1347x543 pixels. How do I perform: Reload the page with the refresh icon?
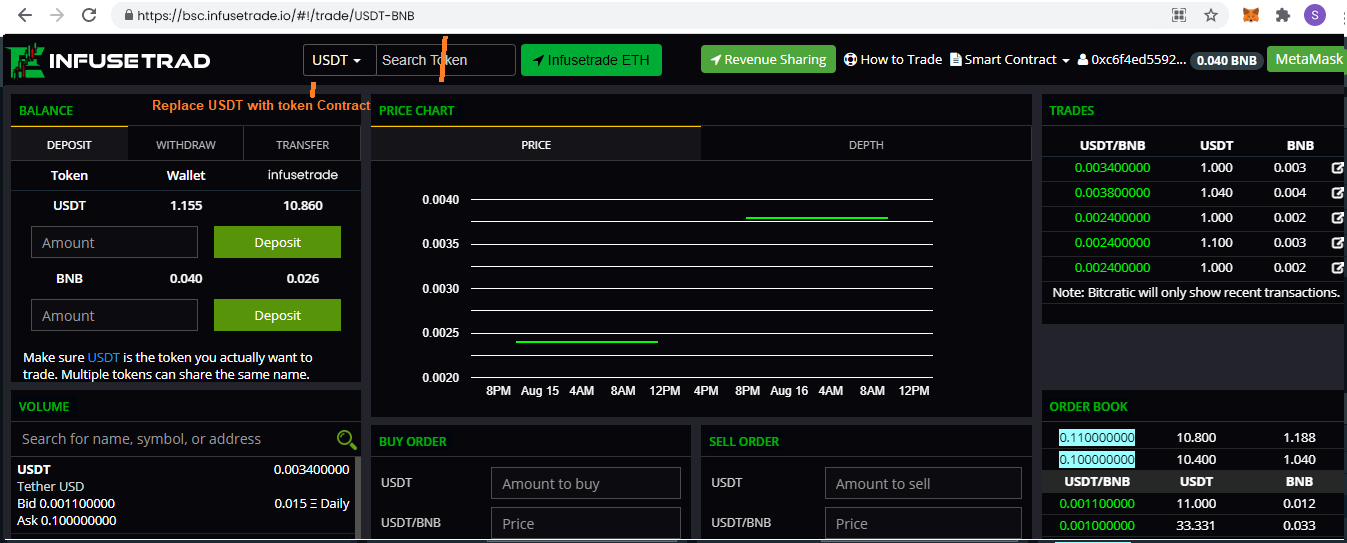tap(89, 16)
